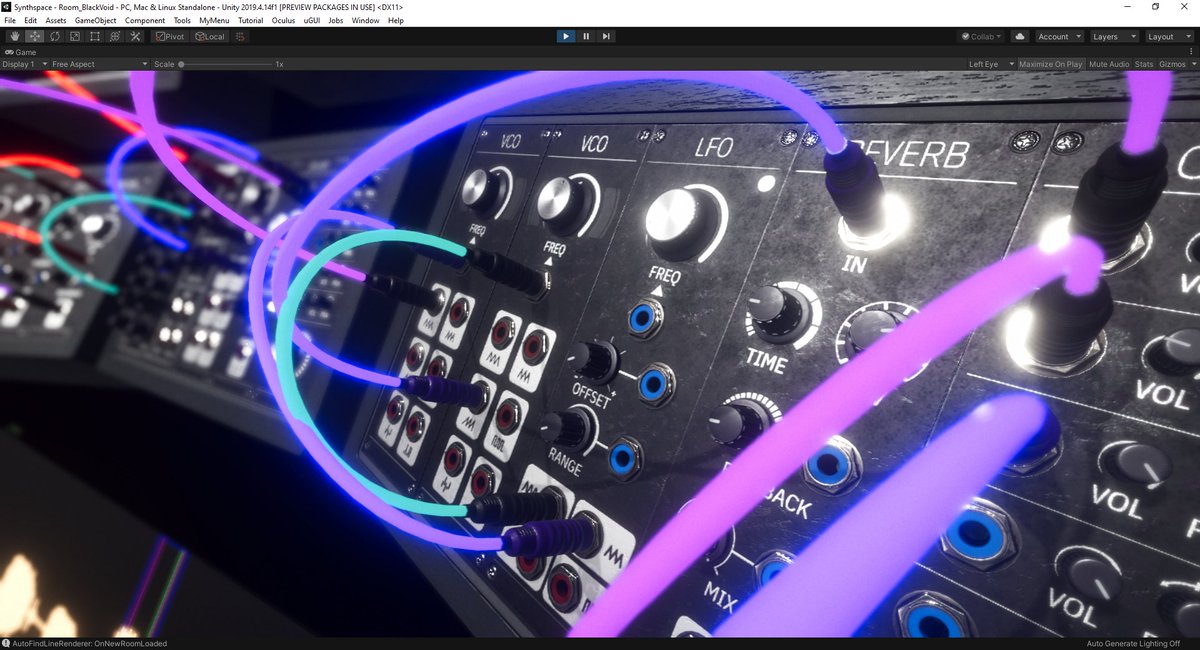Open the Tools menu

click(x=182, y=20)
